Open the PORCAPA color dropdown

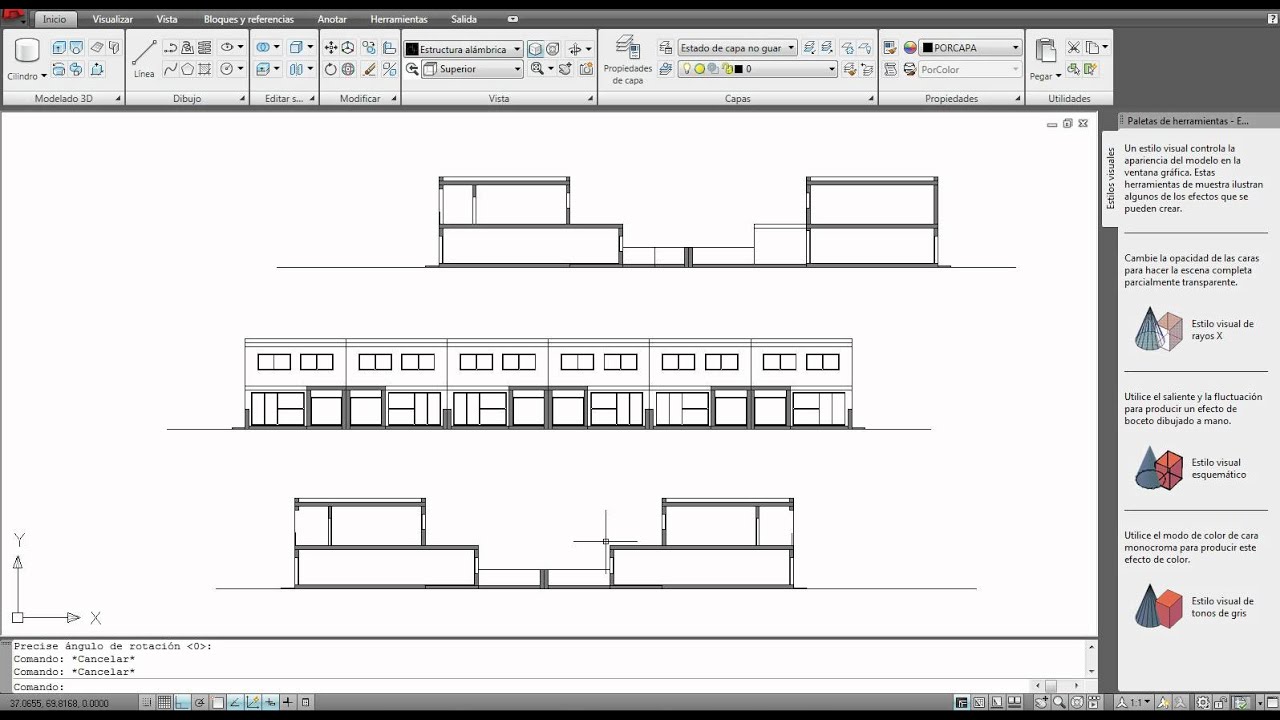(970, 48)
